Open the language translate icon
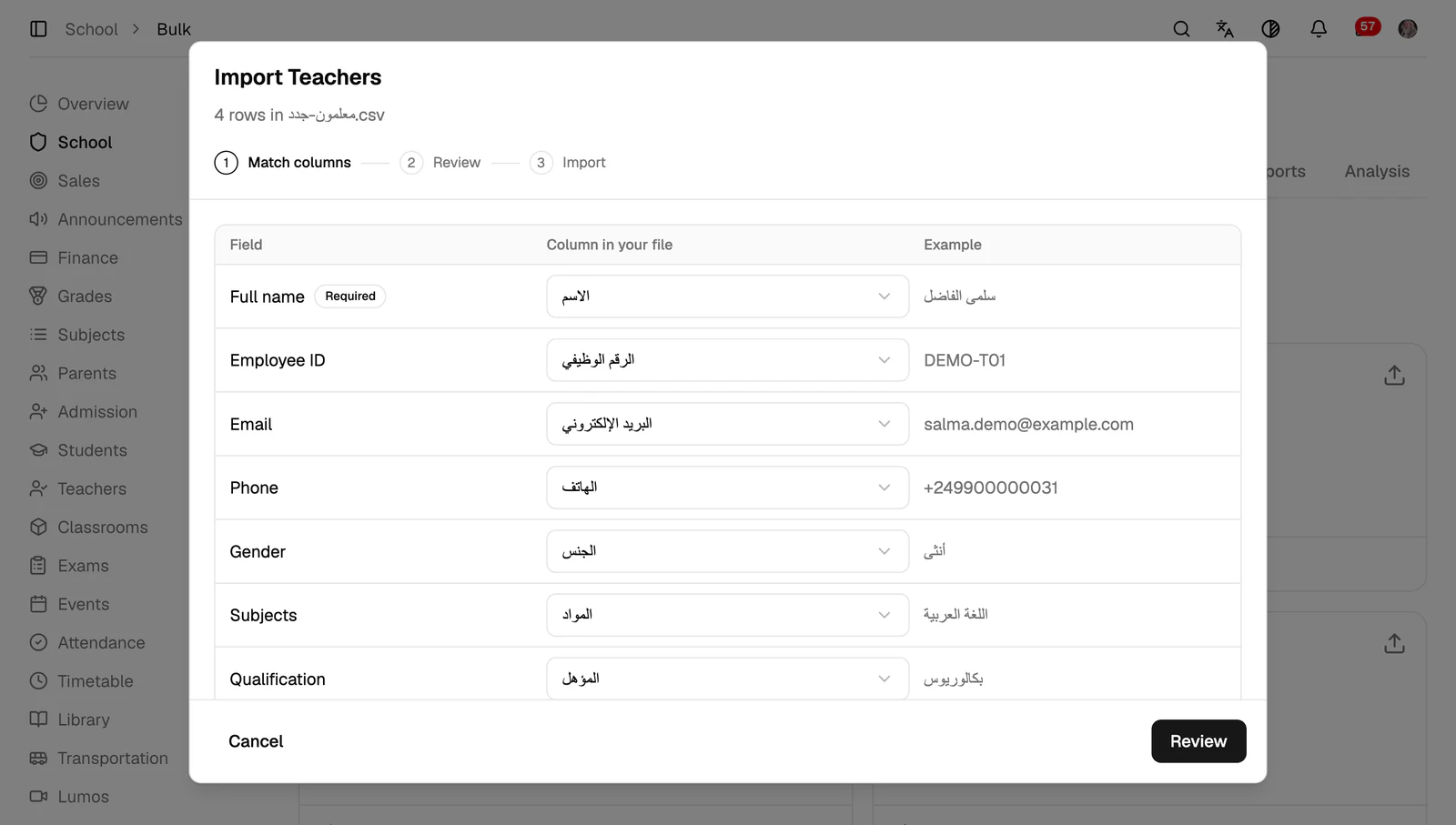 1225,29
